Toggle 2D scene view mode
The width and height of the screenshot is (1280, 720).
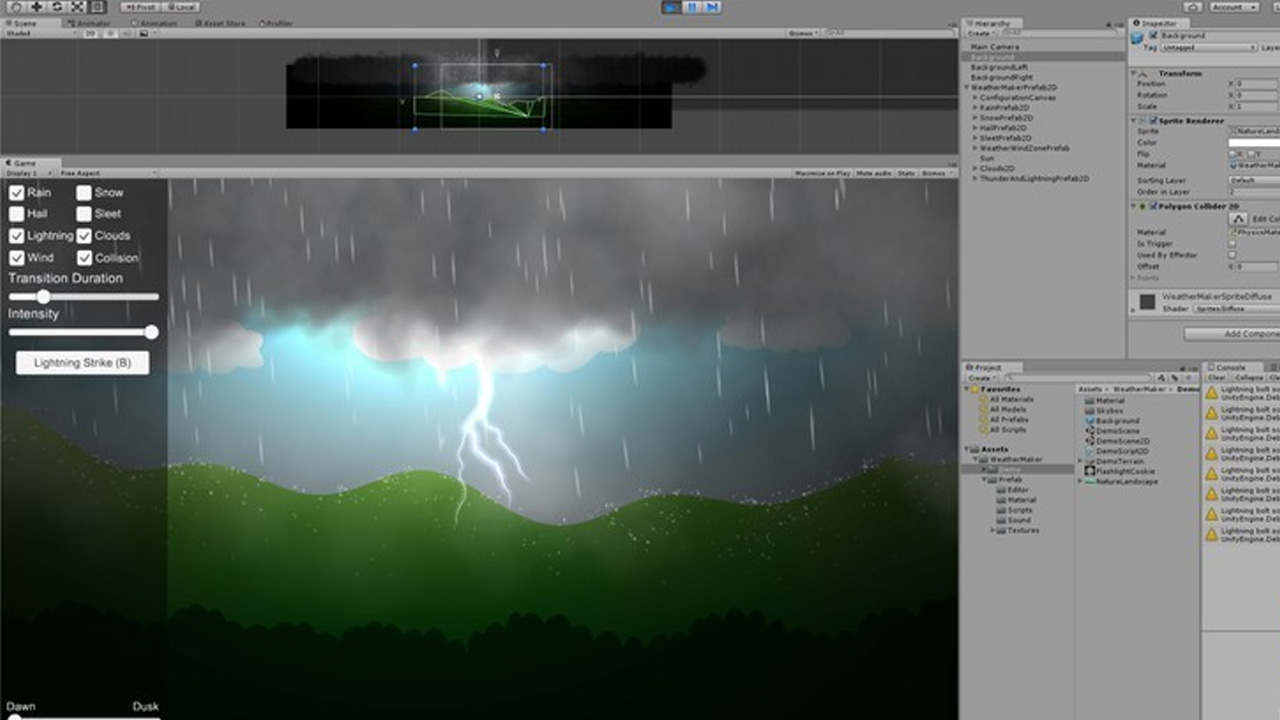coord(89,33)
